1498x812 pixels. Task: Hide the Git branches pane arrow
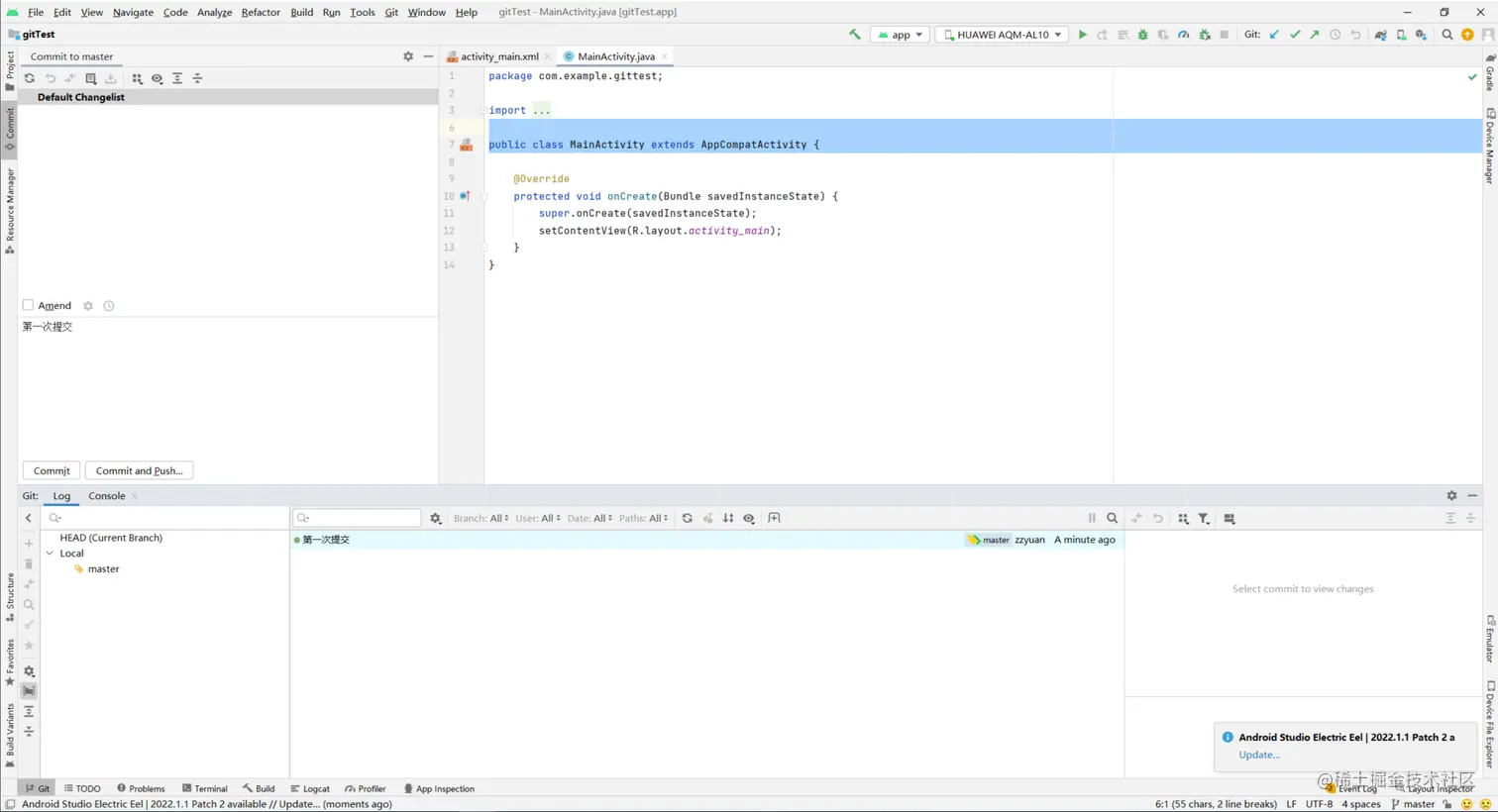click(29, 518)
